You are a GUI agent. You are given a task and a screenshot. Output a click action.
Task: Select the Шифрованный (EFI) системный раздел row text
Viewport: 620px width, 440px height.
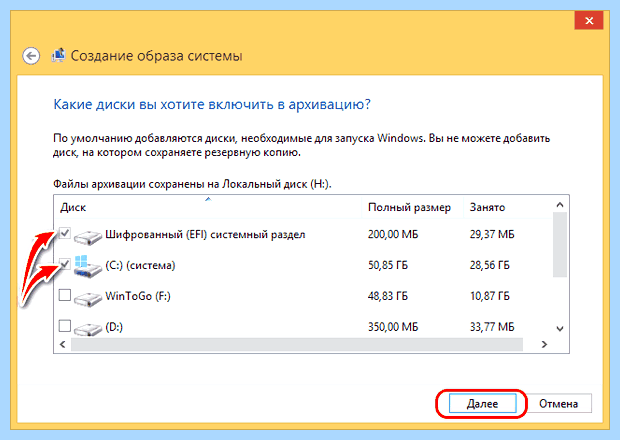coord(205,234)
